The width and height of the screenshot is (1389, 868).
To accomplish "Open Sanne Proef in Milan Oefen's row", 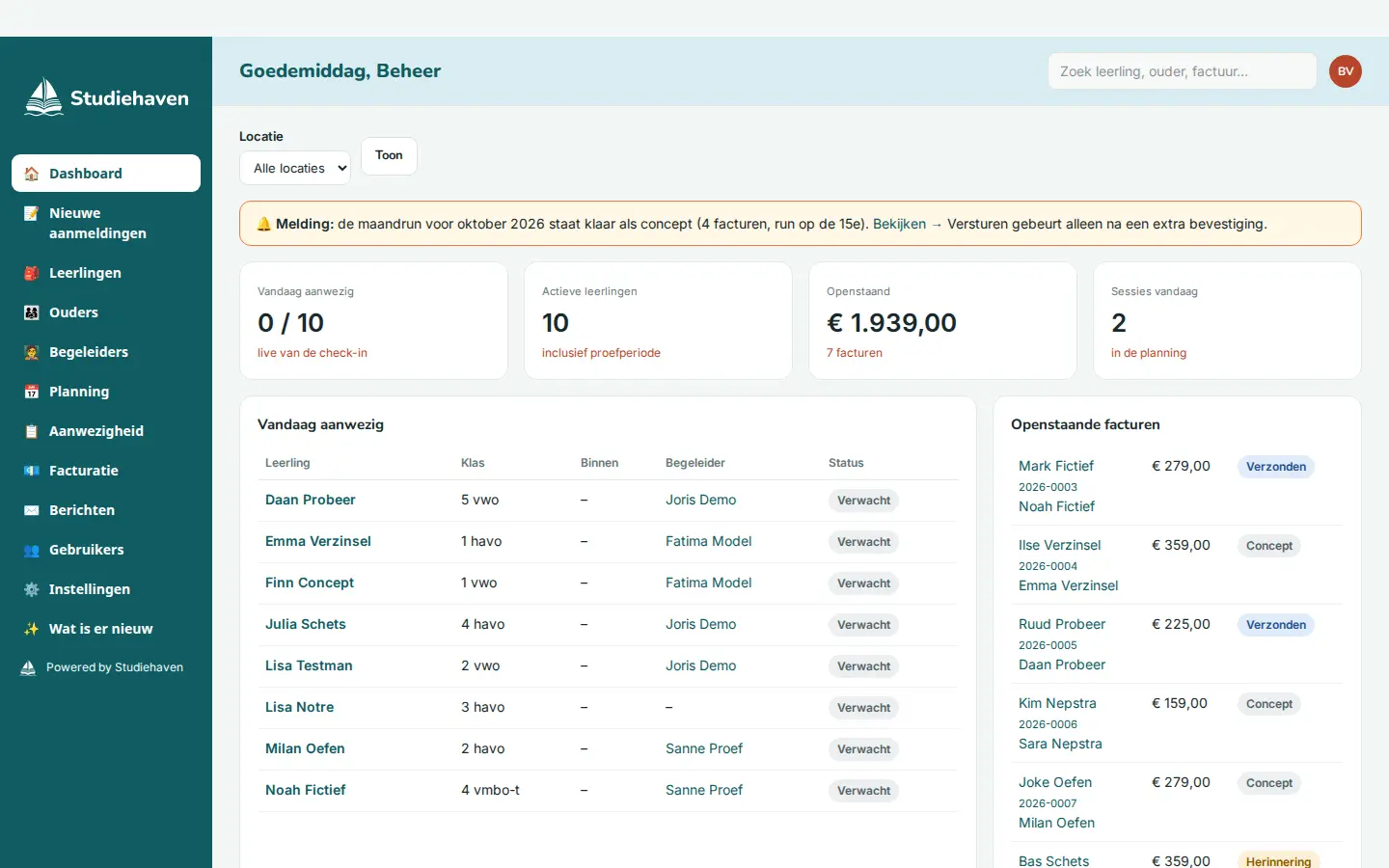I will 704,748.
